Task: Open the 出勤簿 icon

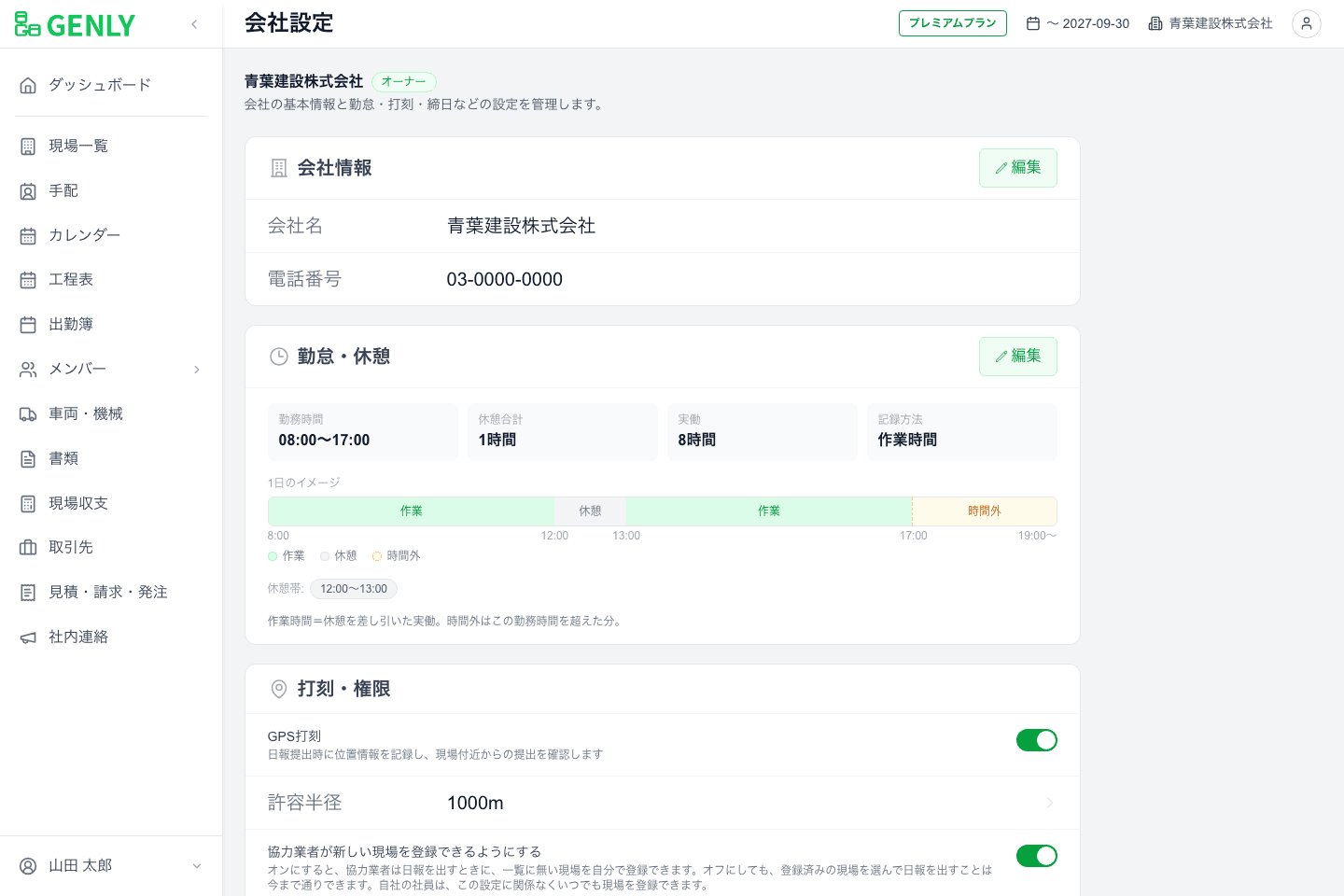Action: [28, 325]
